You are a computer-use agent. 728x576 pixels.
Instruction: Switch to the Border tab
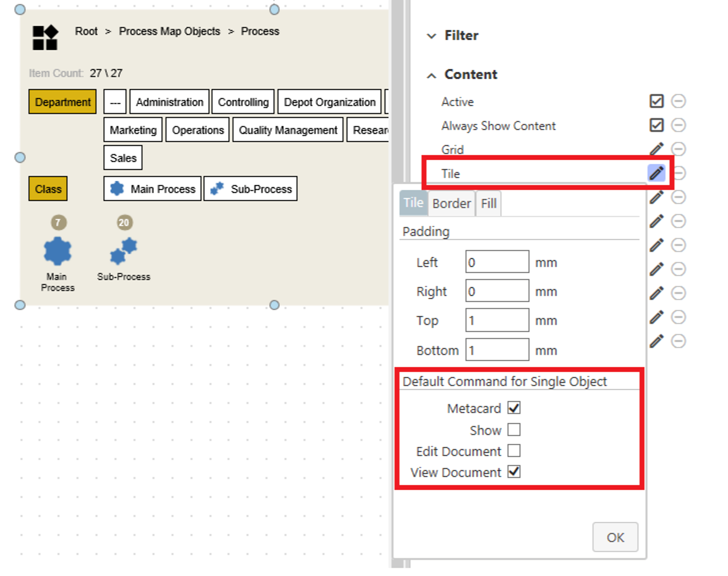coord(451,203)
